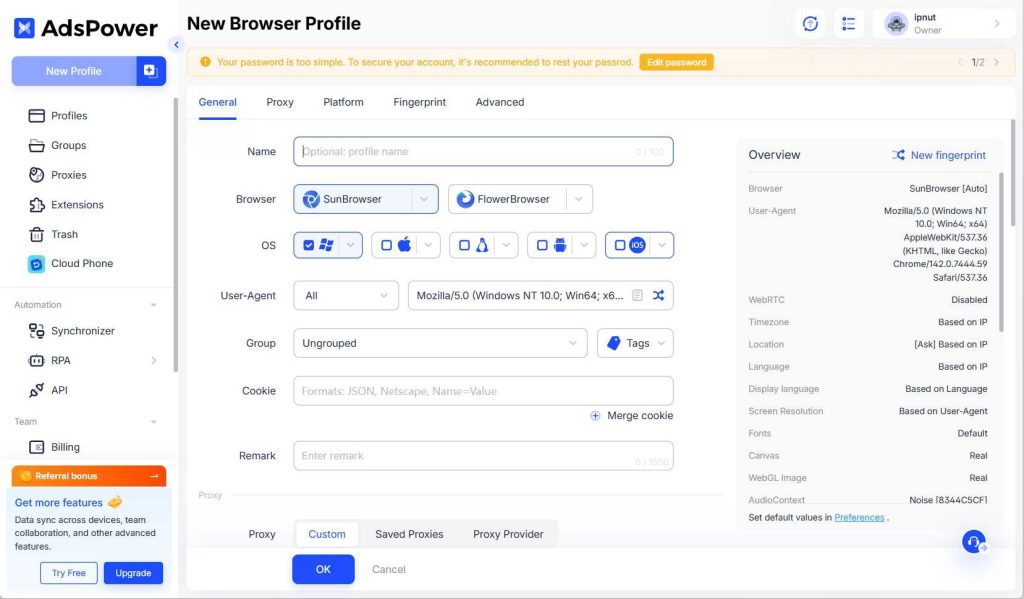1024x599 pixels.
Task: Select the Saved Proxies tab
Action: click(409, 534)
